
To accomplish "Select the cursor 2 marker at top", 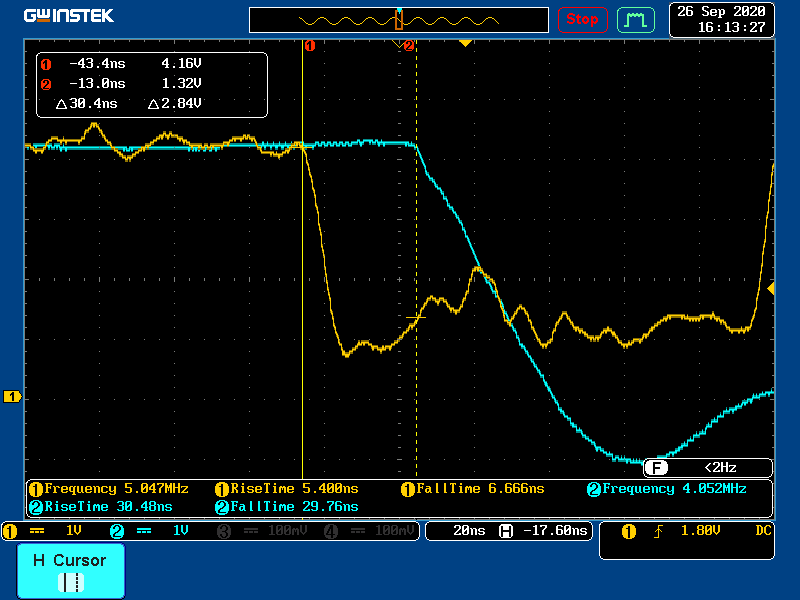I will [x=408, y=45].
